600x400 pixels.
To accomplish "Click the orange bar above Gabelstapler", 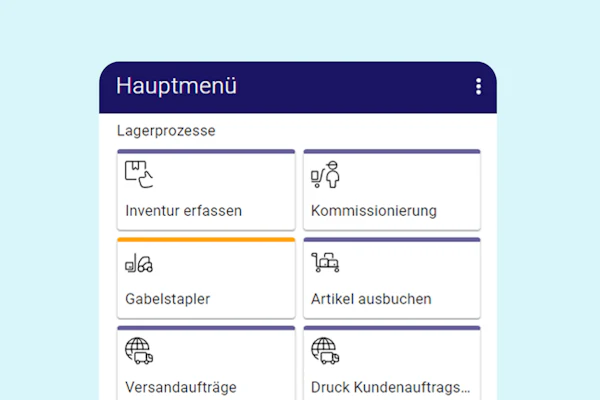I will click(206, 240).
